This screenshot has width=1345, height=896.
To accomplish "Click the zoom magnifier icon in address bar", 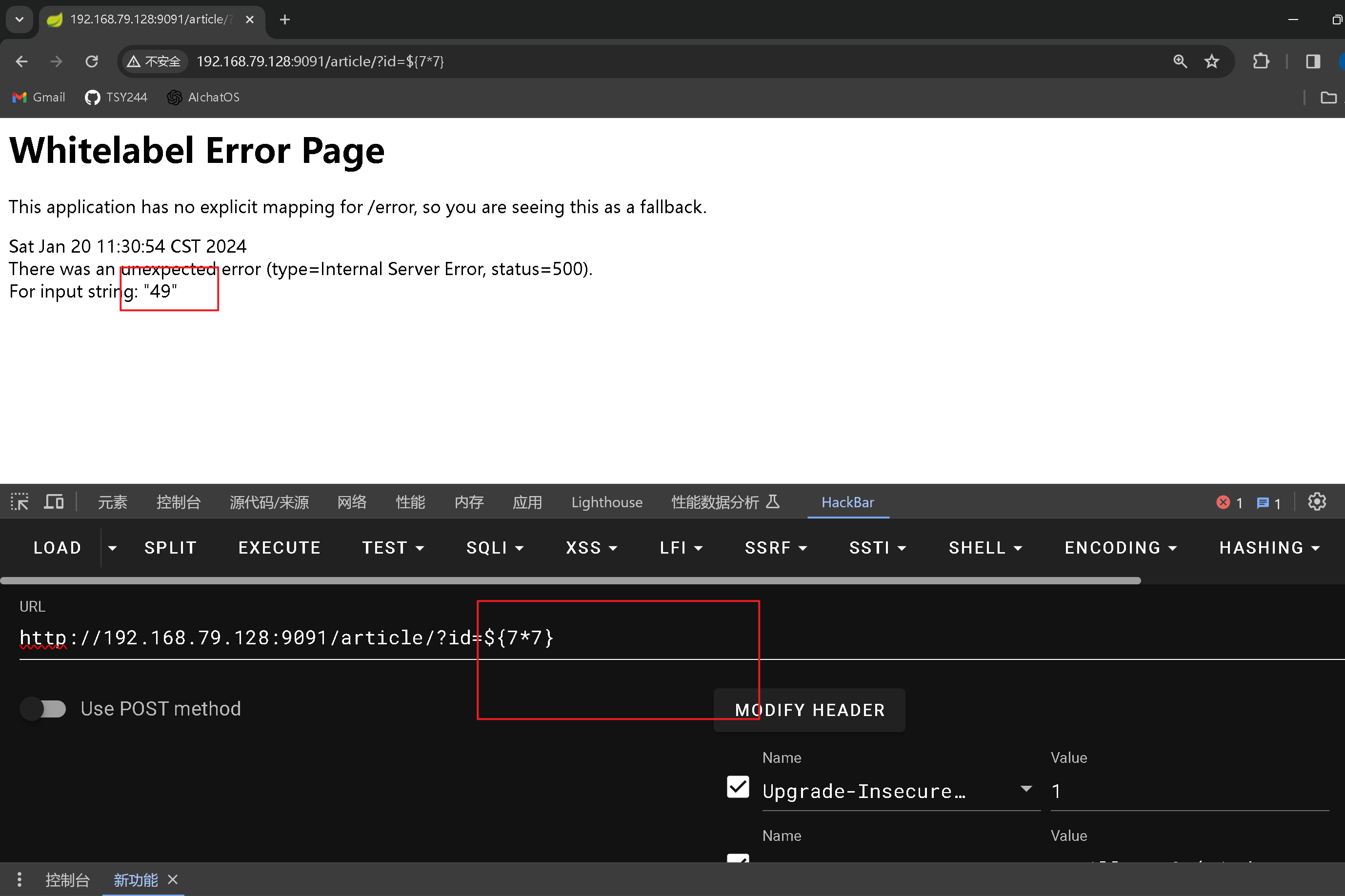I will (x=1180, y=61).
